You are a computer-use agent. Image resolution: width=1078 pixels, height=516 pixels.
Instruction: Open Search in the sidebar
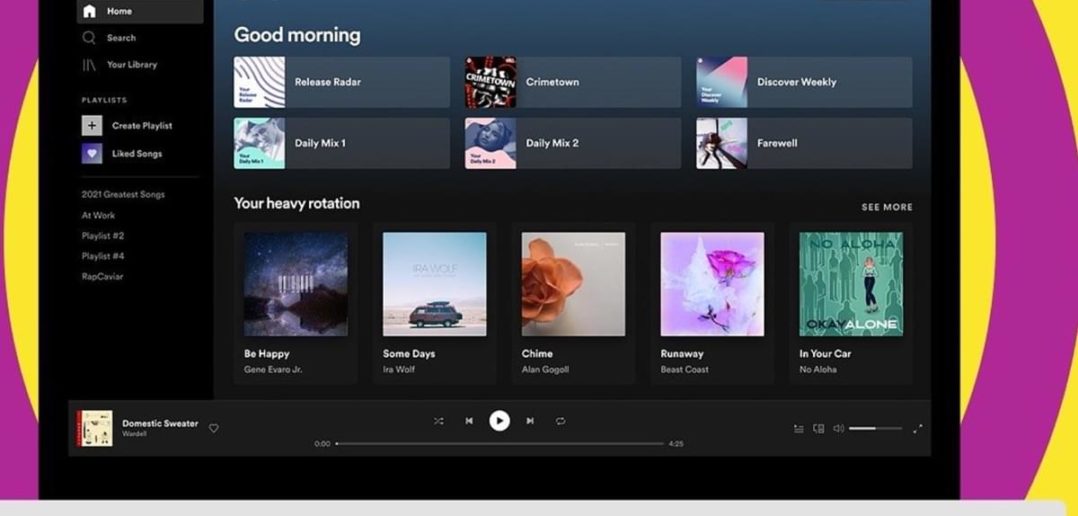pyautogui.click(x=121, y=38)
